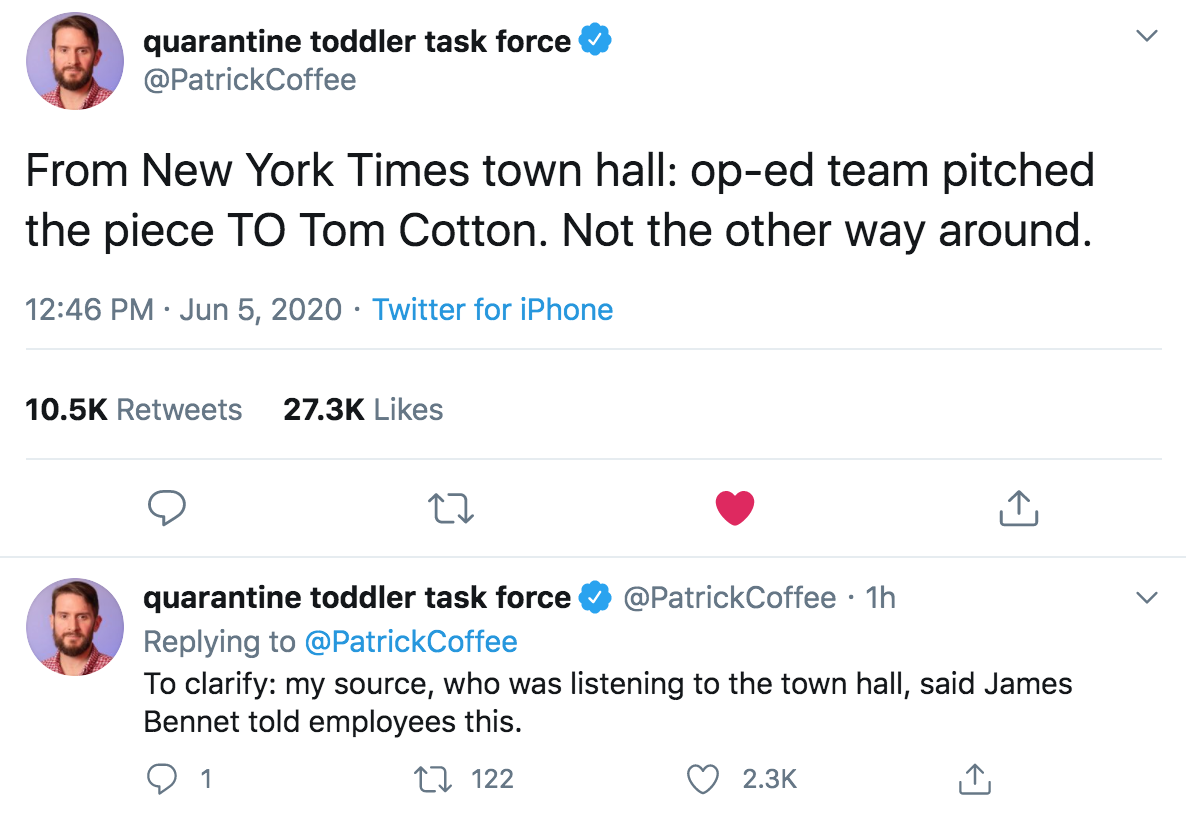Image resolution: width=1186 pixels, height=814 pixels.
Task: Open the main tweet's chevron options menu
Action: click(1147, 36)
